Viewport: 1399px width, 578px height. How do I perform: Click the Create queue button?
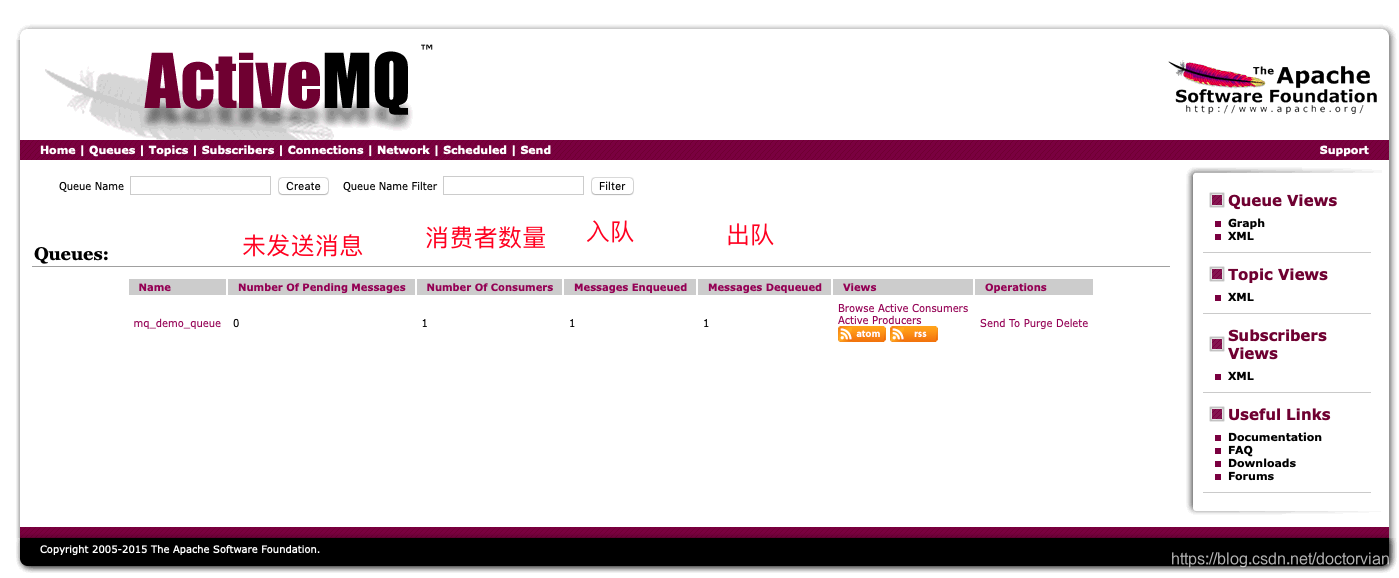[x=303, y=186]
